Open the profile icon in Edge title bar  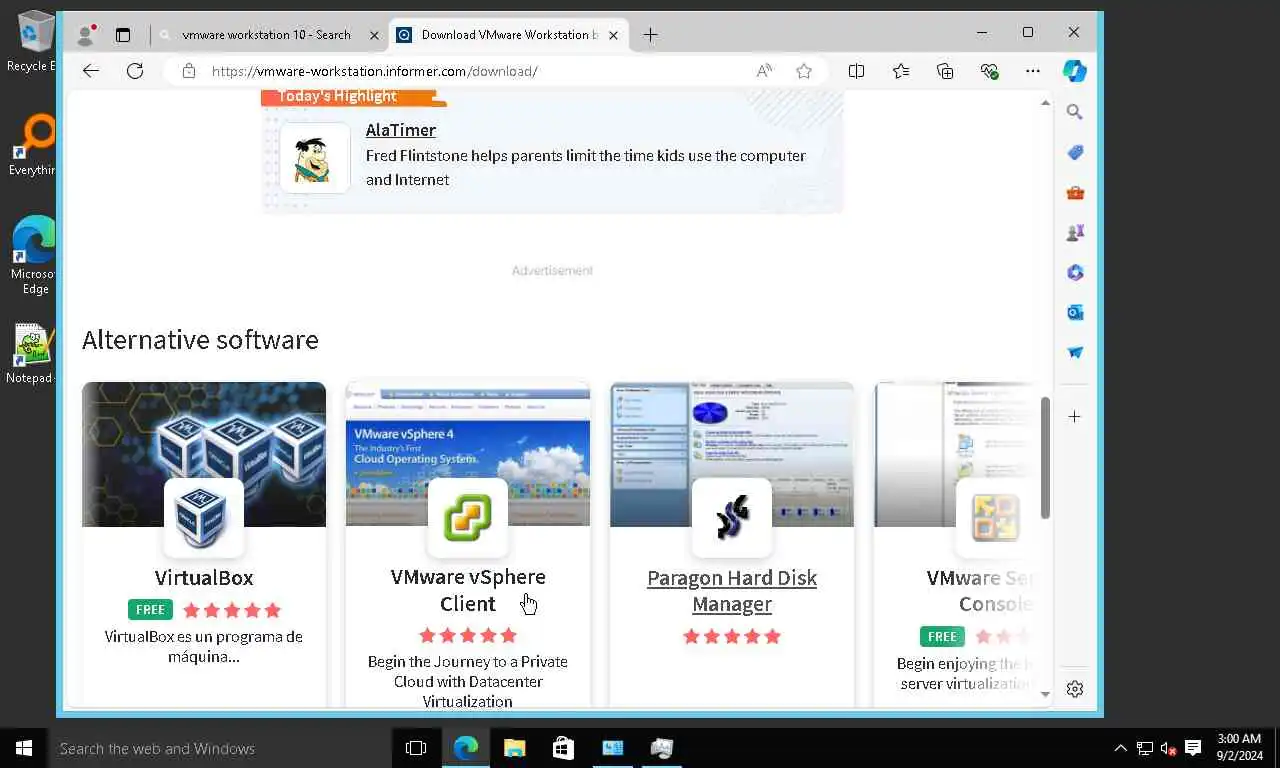click(x=86, y=34)
